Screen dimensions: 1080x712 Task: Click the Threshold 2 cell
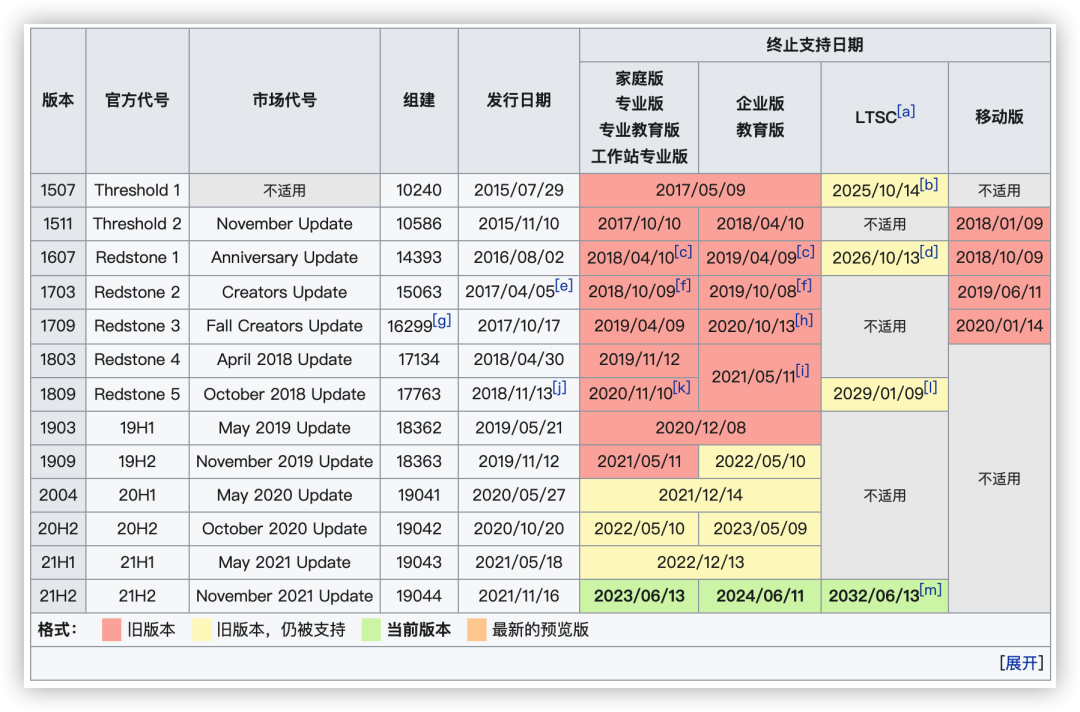(x=137, y=224)
